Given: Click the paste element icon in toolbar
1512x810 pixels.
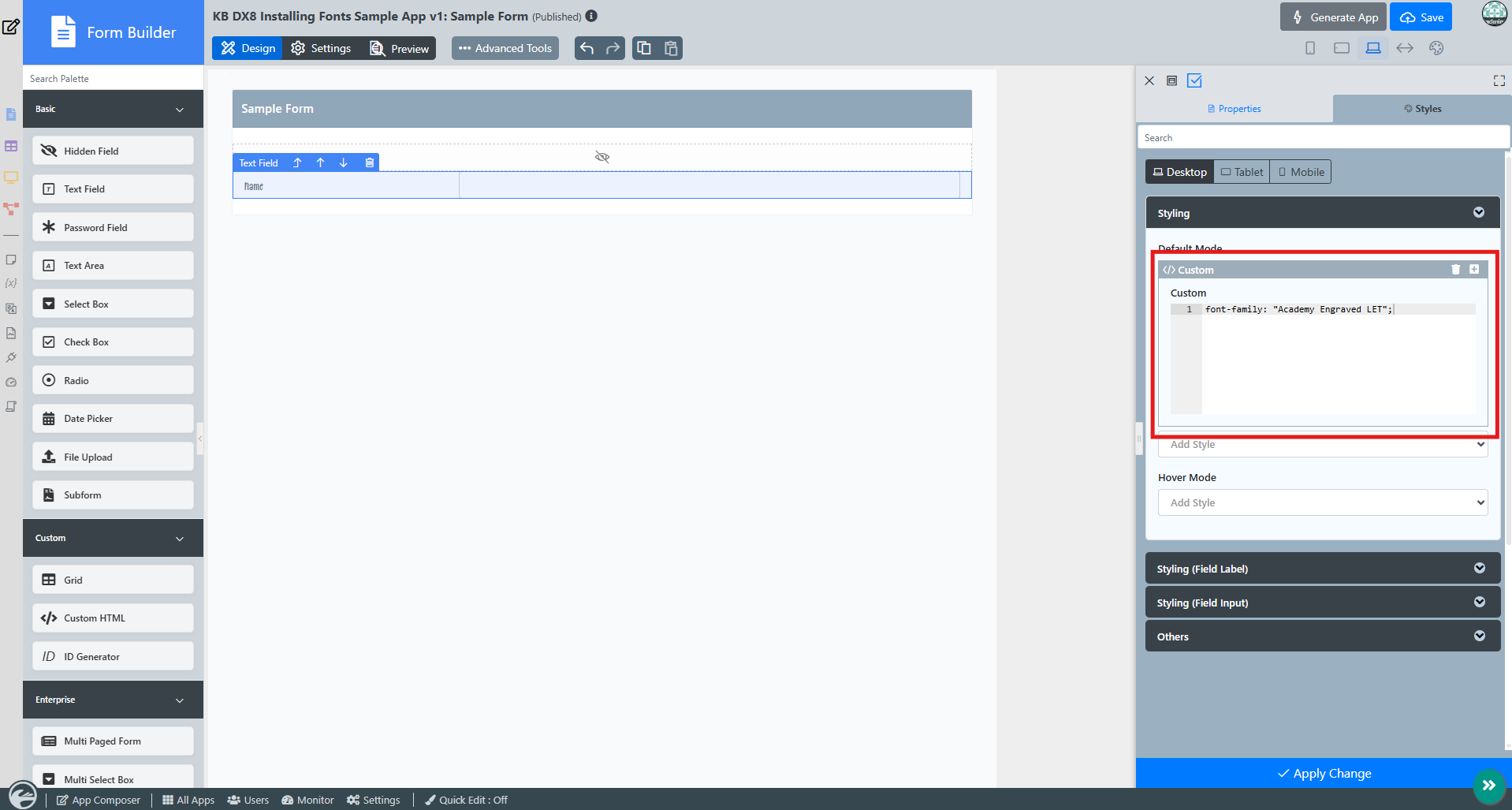Looking at the screenshot, I should pyautogui.click(x=671, y=48).
